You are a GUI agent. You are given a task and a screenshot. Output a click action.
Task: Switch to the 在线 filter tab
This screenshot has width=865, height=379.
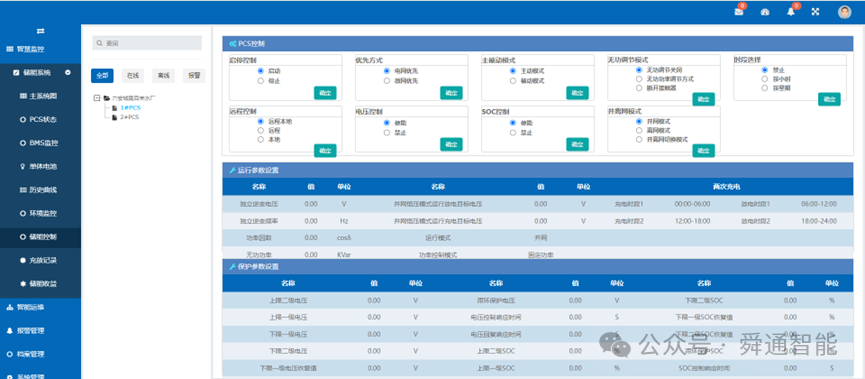(x=132, y=76)
